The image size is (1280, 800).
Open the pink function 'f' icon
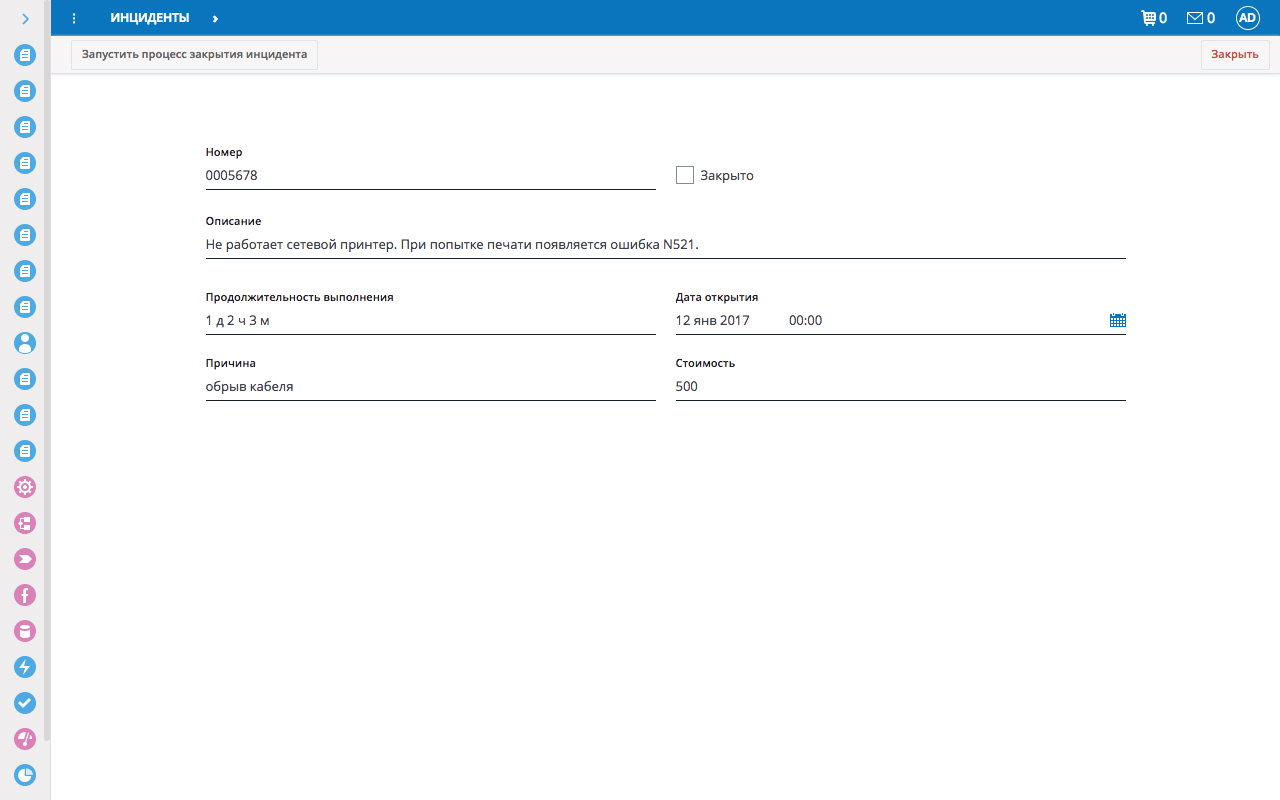pyautogui.click(x=25, y=595)
